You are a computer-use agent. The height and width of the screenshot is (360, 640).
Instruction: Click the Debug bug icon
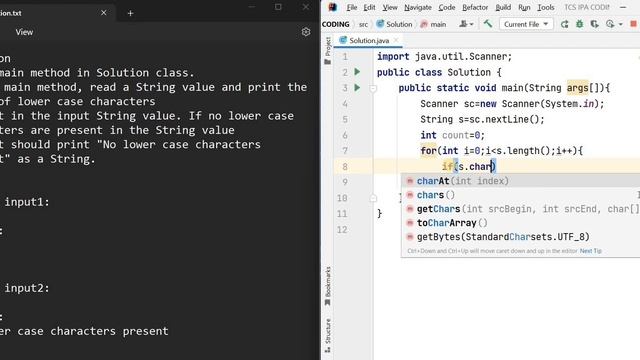580,24
